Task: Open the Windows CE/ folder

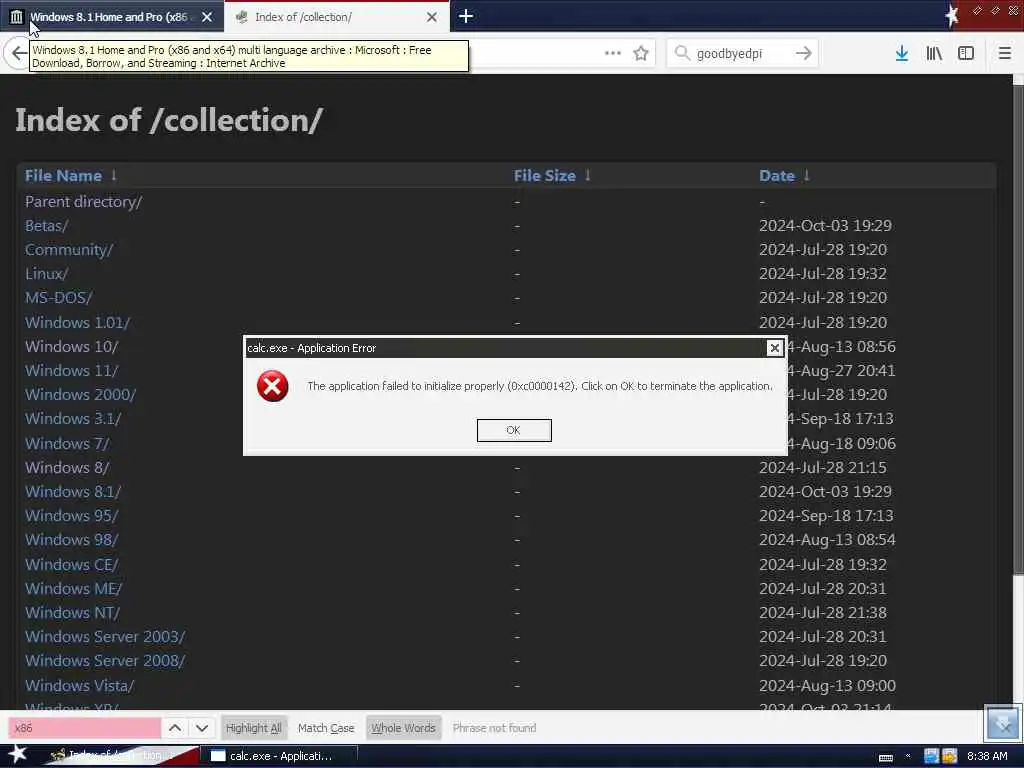Action: 72,564
